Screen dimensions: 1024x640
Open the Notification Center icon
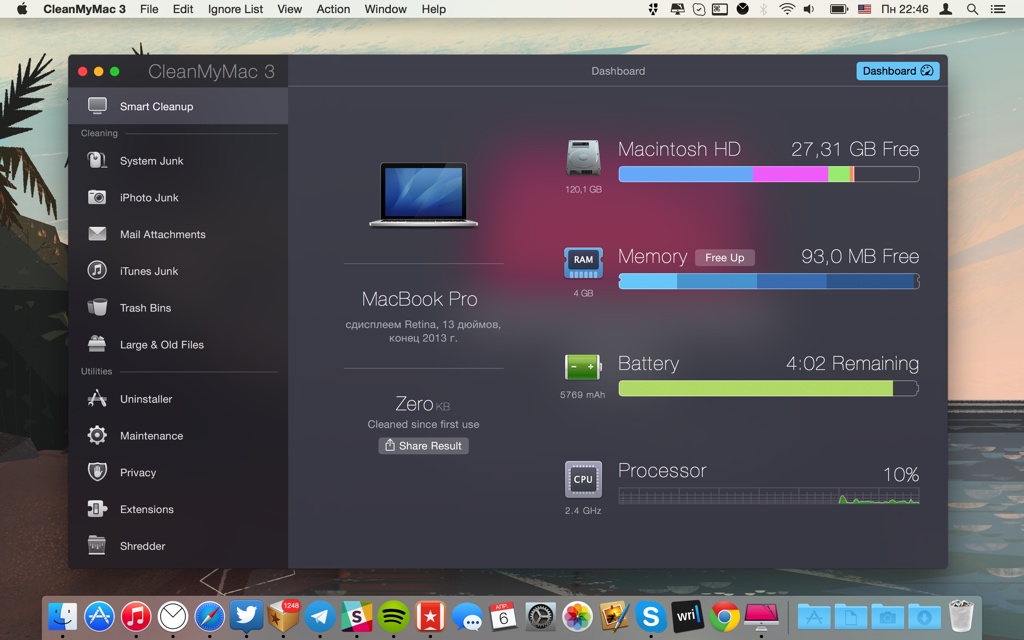tap(998, 9)
